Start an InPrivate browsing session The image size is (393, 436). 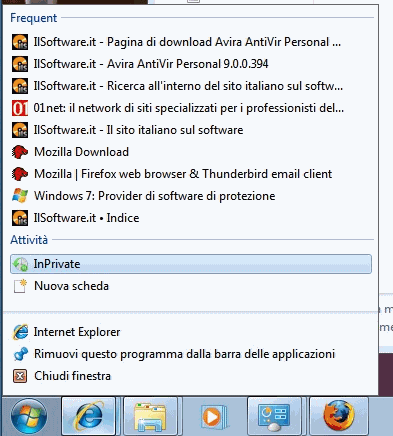(191, 264)
